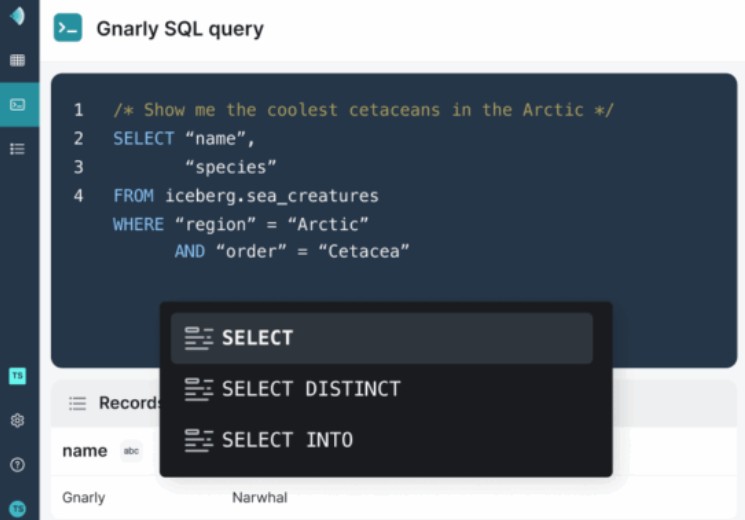Screen dimensions: 745x520
Task: Click the comment on line 1
Action: point(363,110)
